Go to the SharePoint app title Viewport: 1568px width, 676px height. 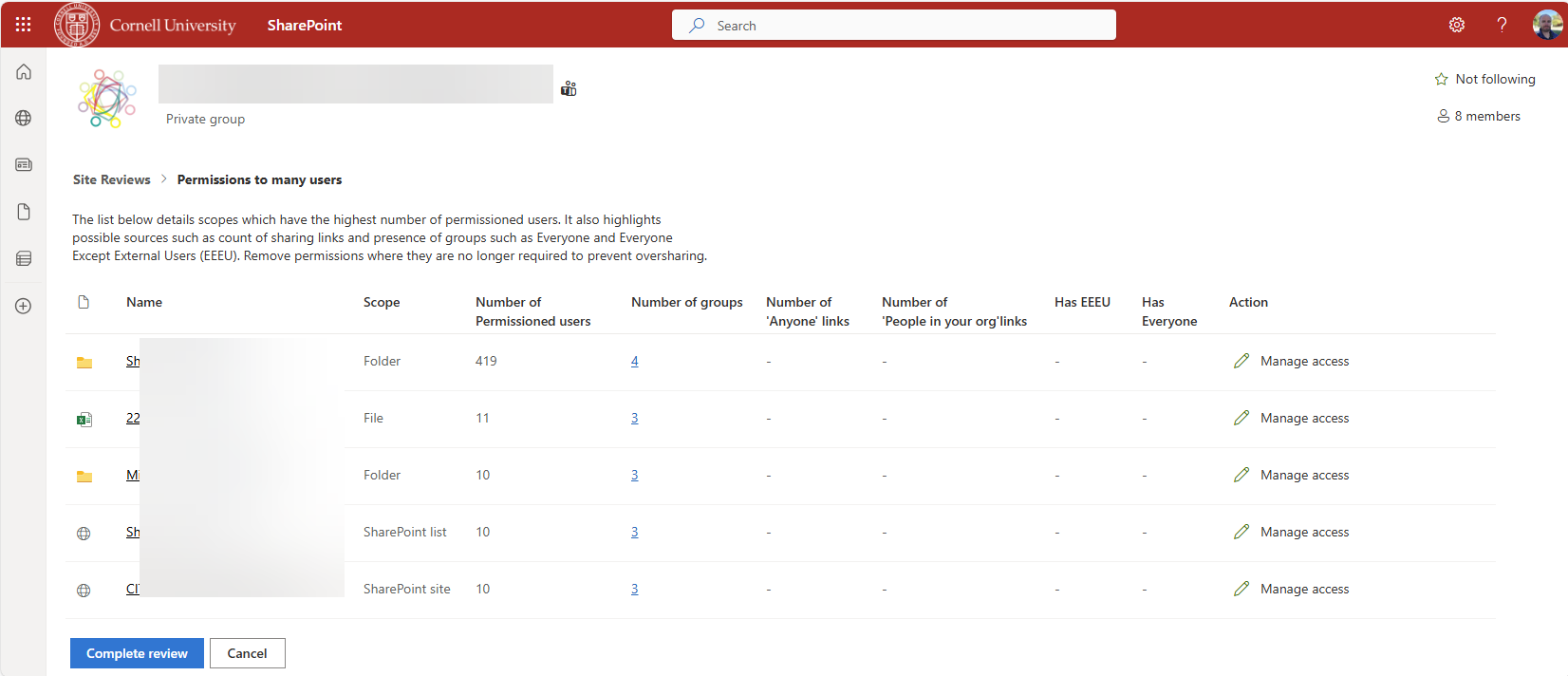(305, 26)
